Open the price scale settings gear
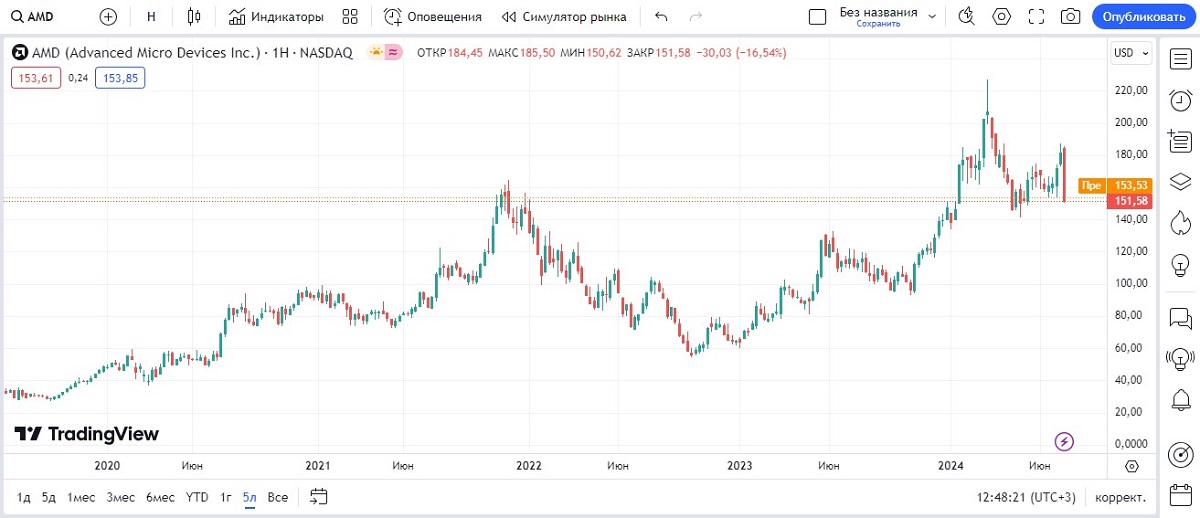 (x=1132, y=466)
